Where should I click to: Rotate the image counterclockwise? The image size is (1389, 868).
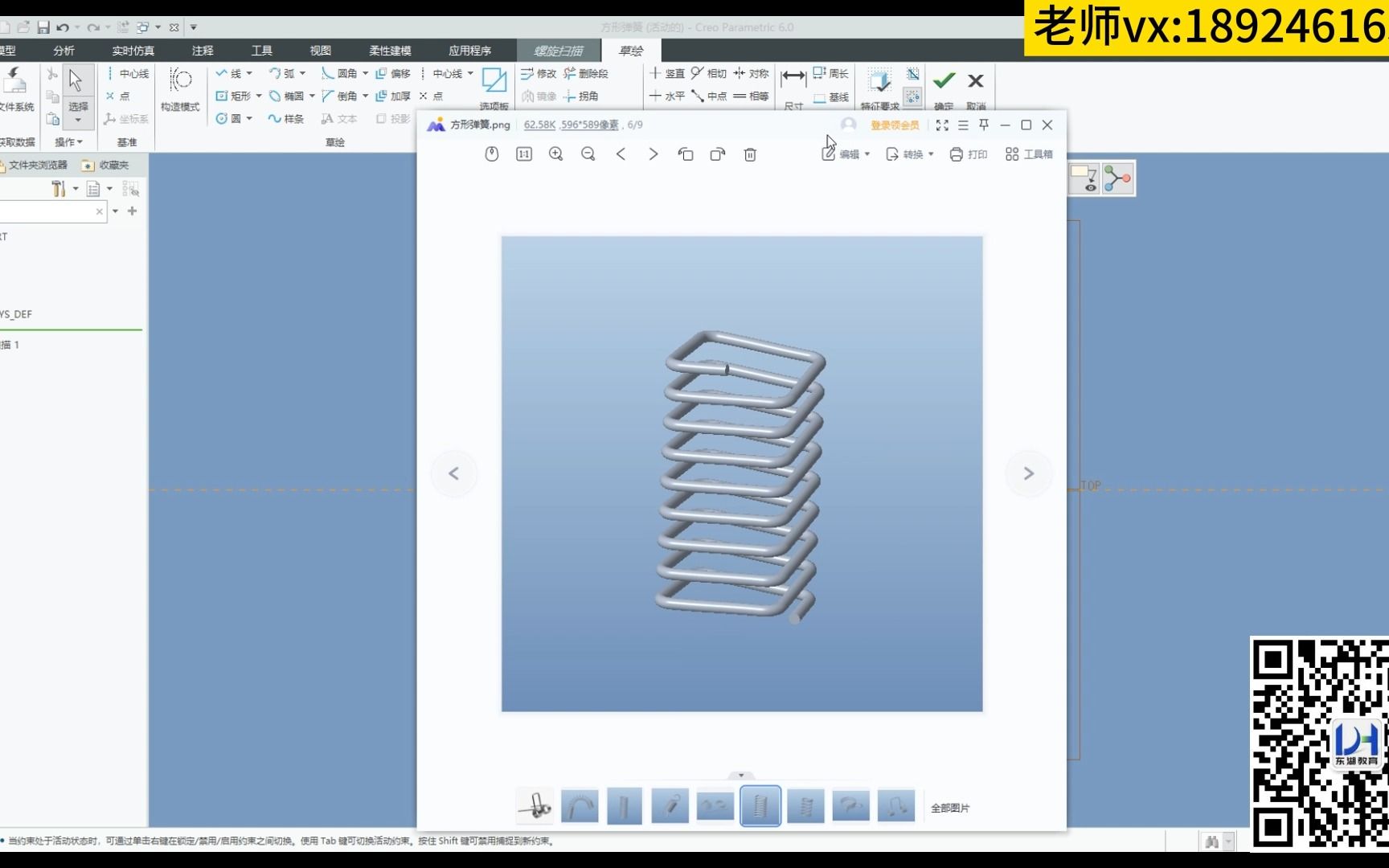pyautogui.click(x=686, y=154)
